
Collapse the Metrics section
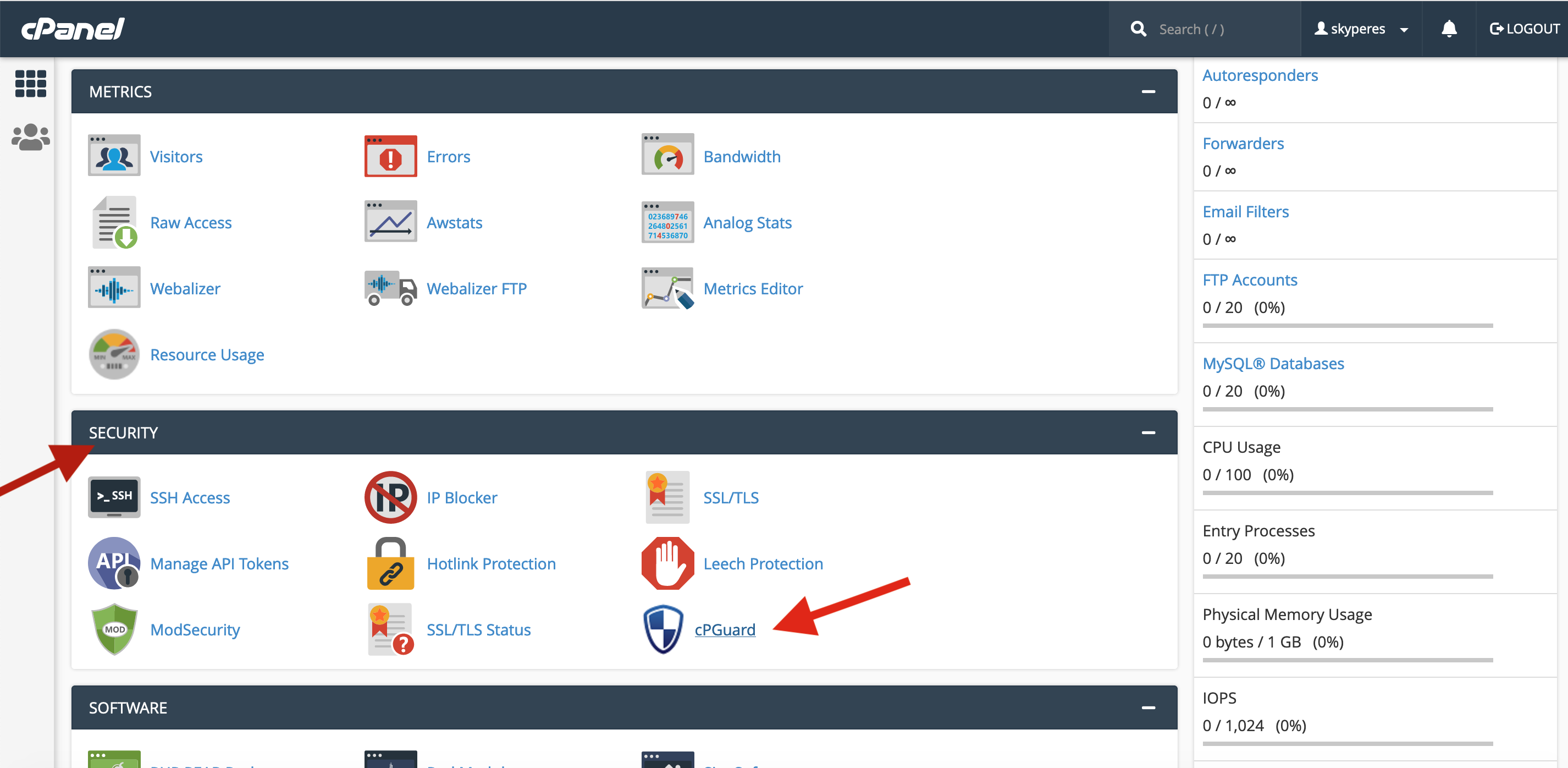[x=1148, y=91]
